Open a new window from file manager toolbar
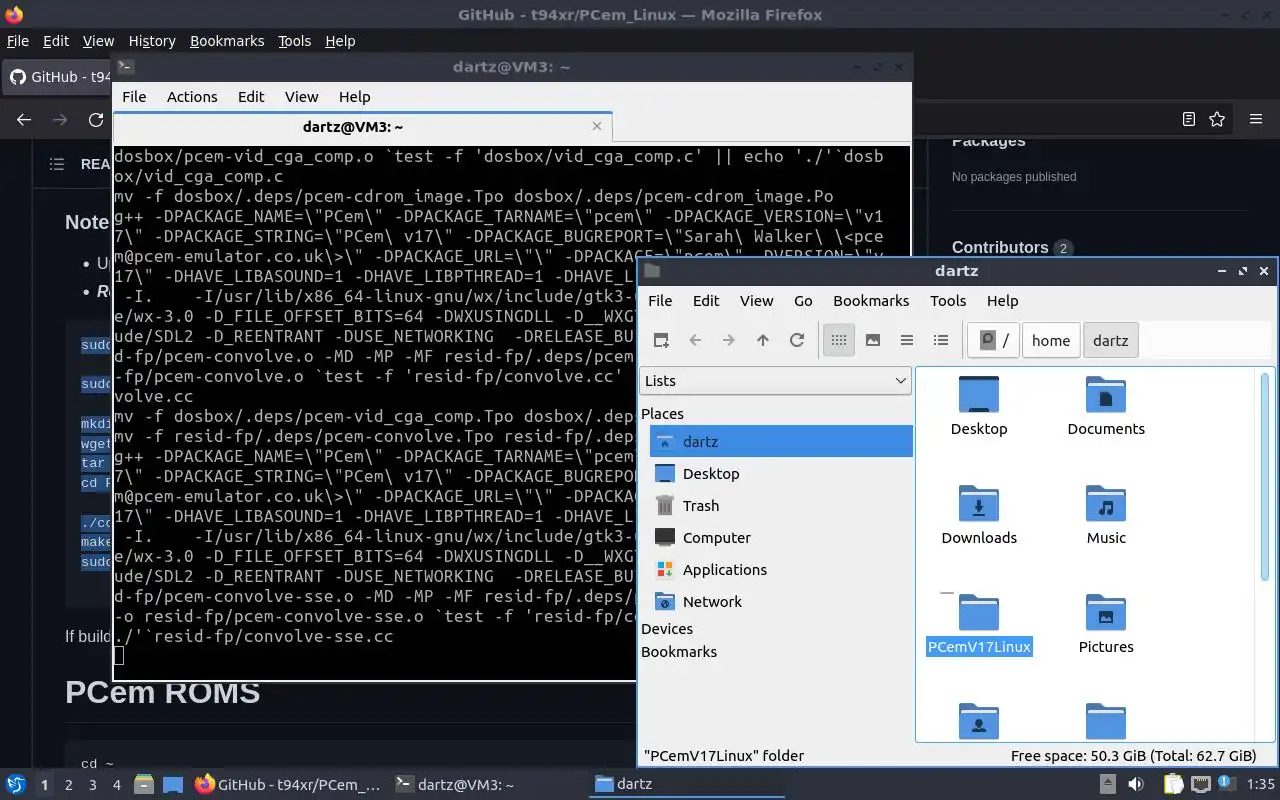 click(661, 340)
